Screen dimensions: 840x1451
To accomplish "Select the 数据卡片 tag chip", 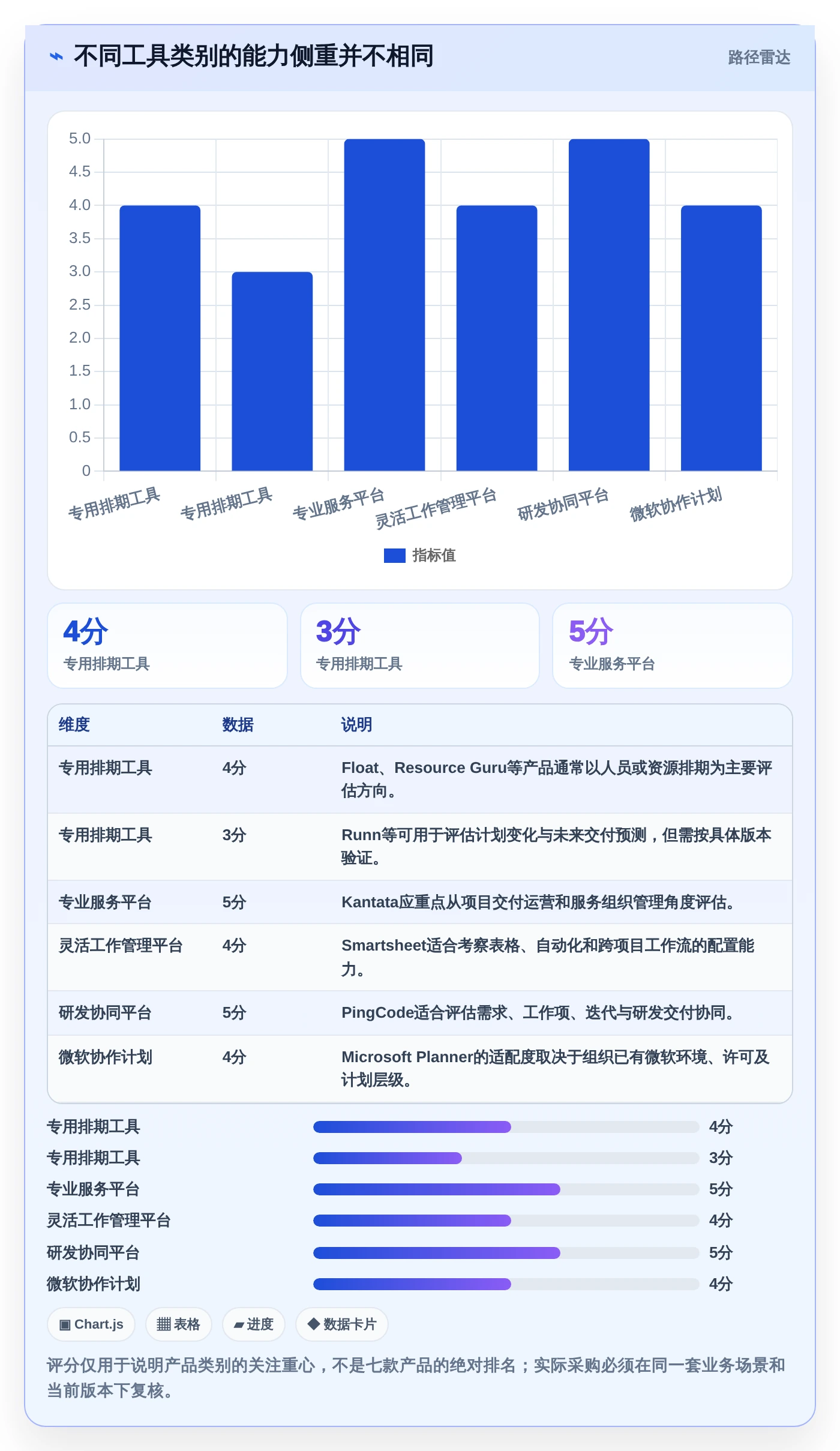I will click(342, 1324).
